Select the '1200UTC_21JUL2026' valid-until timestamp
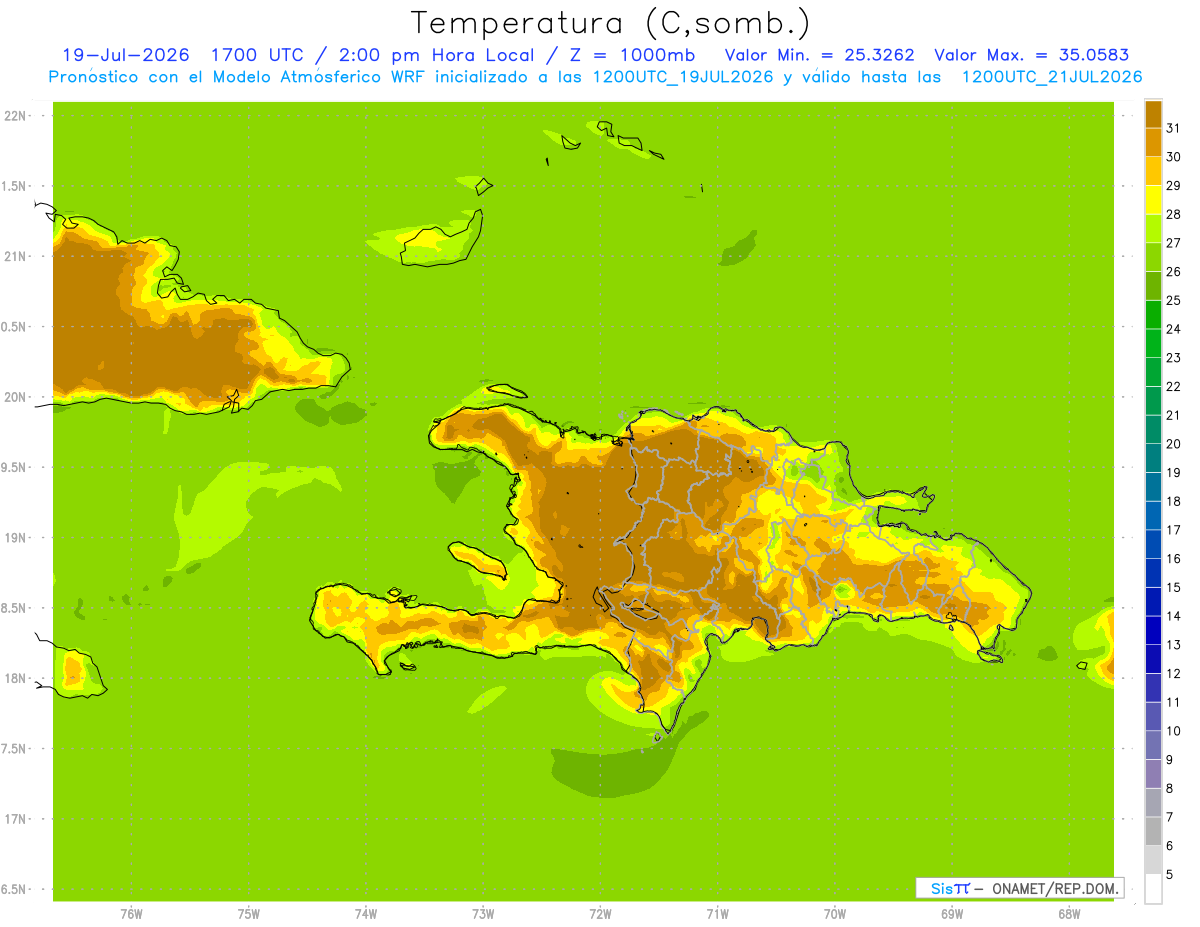 pyautogui.click(x=1052, y=77)
